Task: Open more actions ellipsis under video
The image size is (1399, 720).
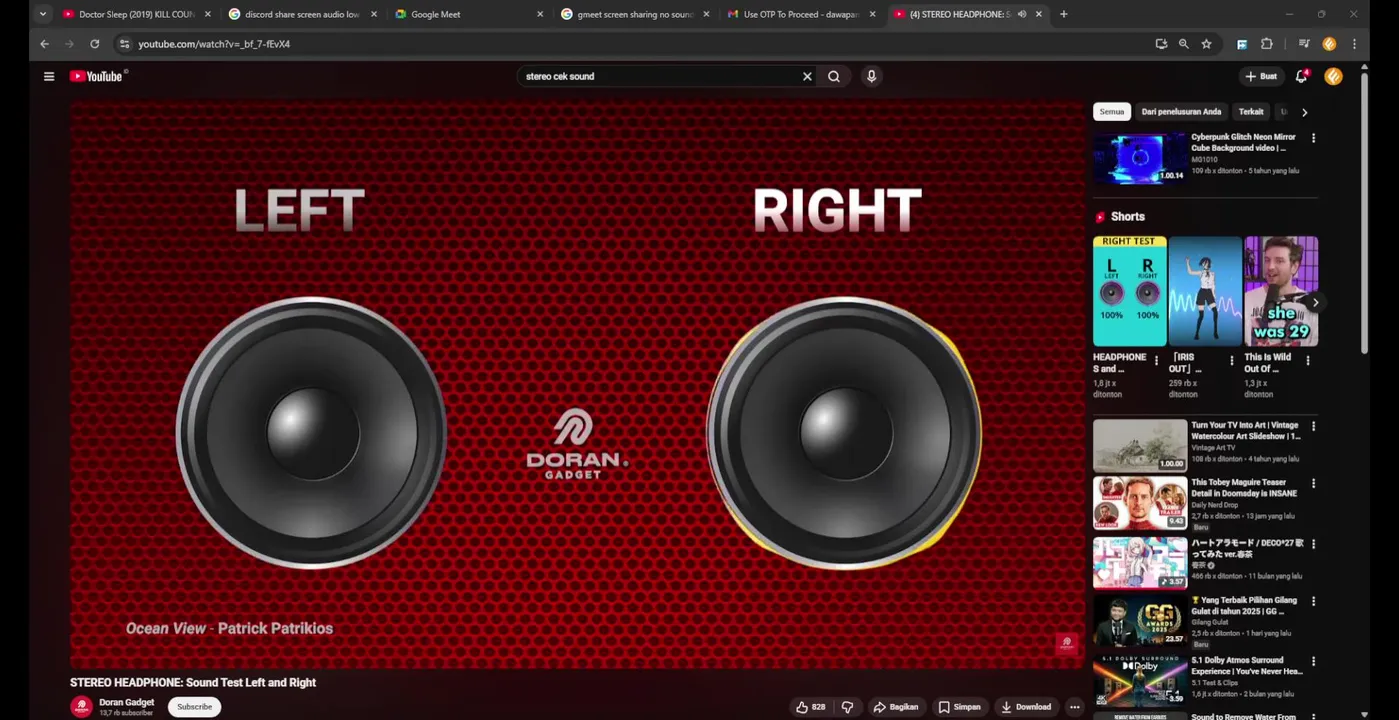Action: 1074,707
